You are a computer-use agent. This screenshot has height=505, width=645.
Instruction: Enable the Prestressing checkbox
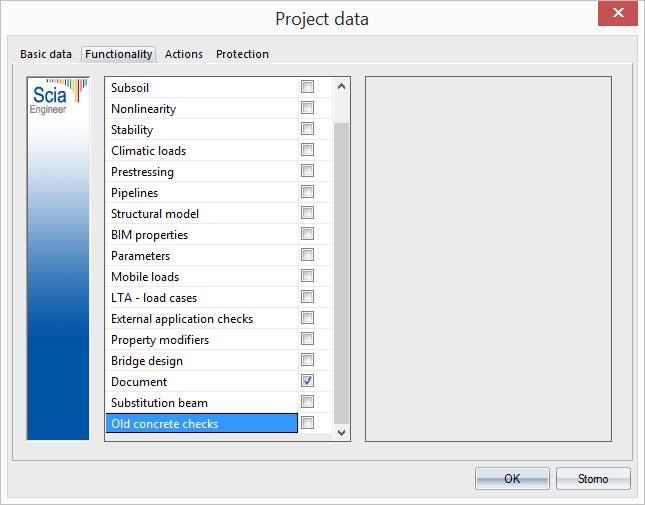pos(307,171)
